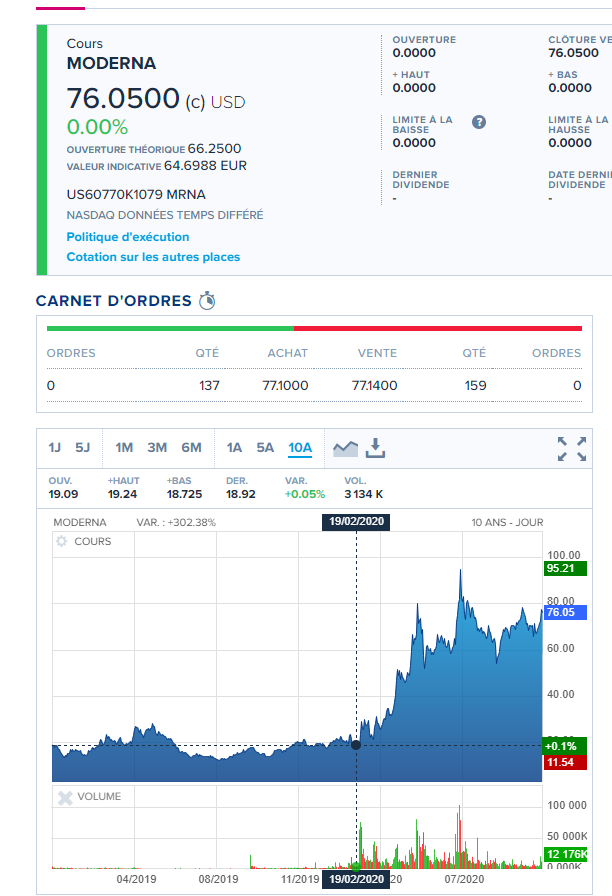Download chart data with the download icon
Image resolution: width=612 pixels, height=896 pixels.
click(x=375, y=448)
